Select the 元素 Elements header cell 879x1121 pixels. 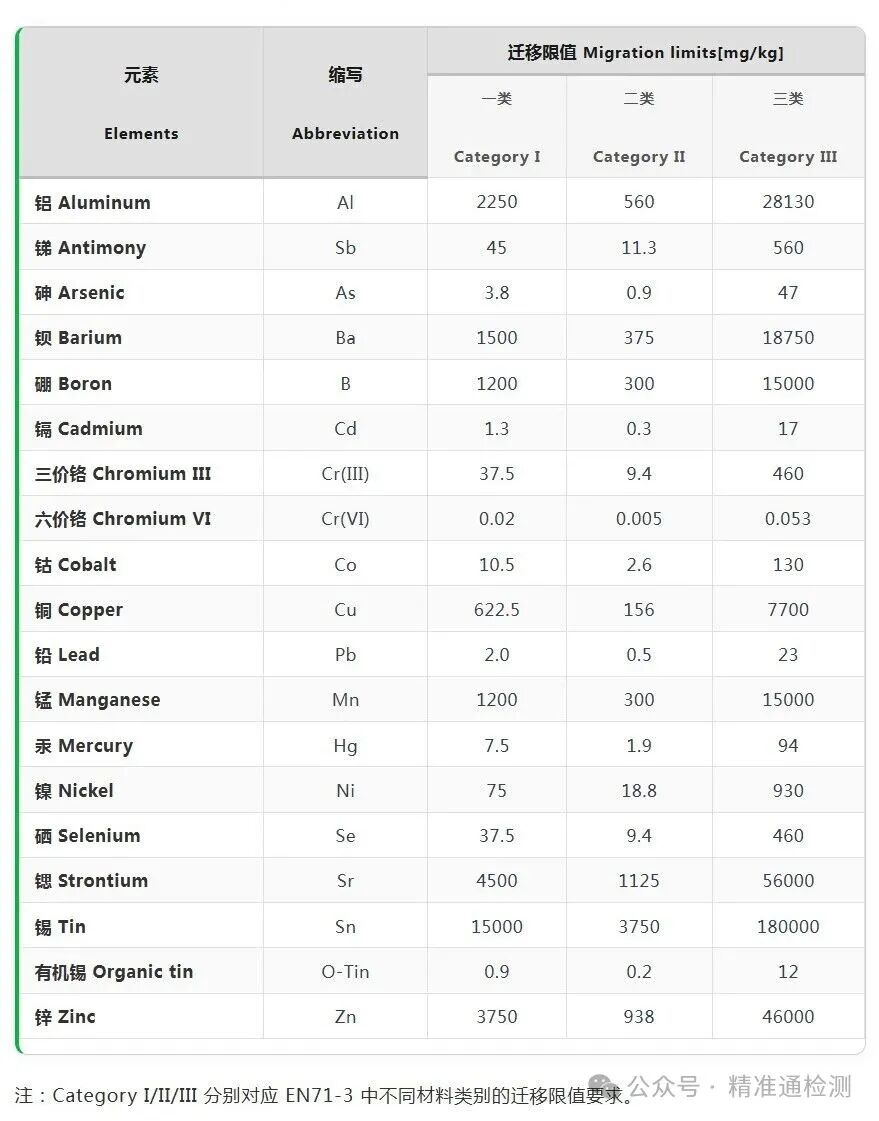click(x=141, y=103)
